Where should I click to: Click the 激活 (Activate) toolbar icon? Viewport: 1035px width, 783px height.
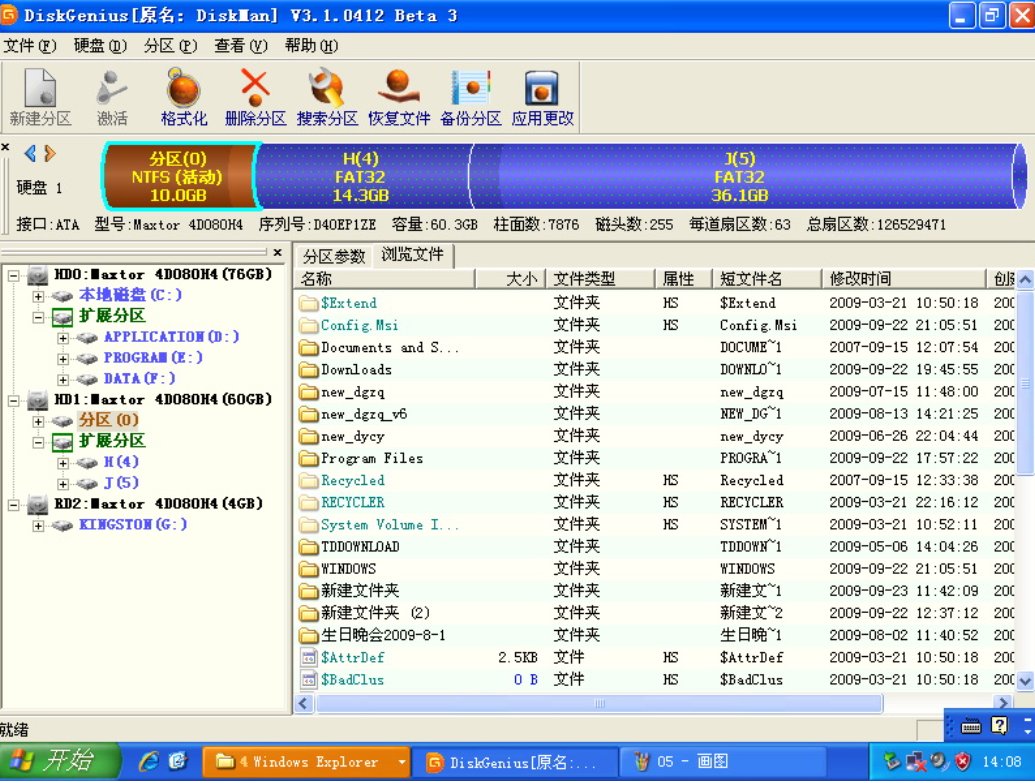111,96
